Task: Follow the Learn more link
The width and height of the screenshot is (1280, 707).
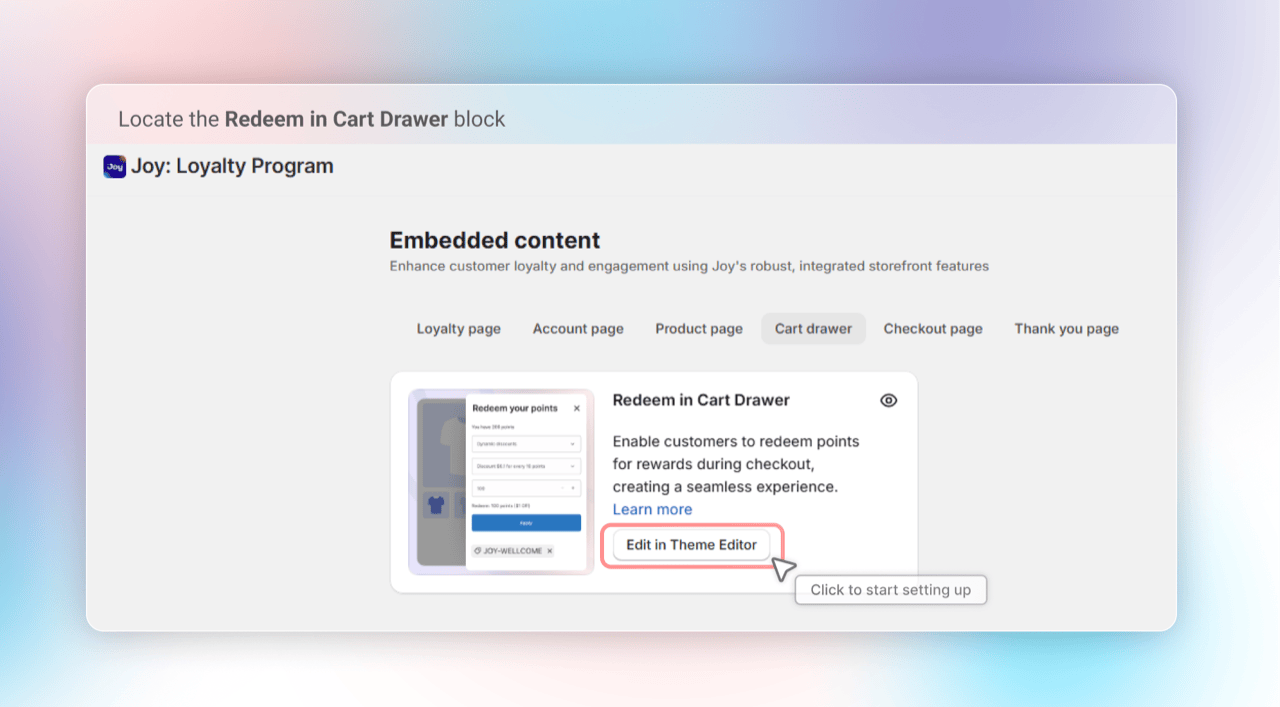Action: click(652, 509)
